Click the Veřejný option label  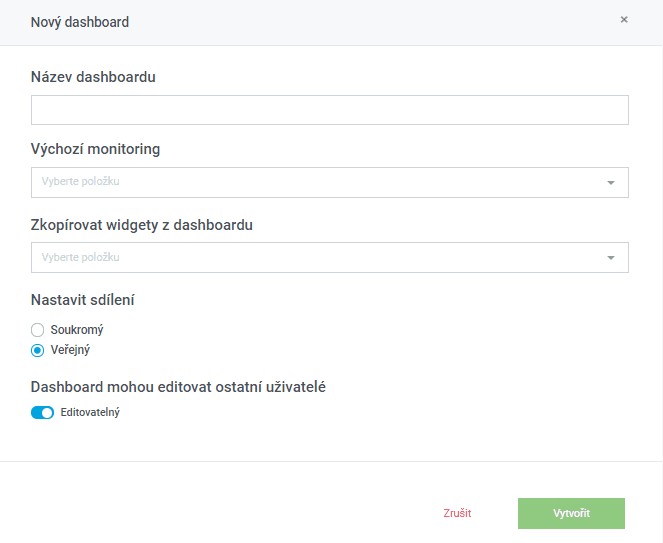(71, 350)
